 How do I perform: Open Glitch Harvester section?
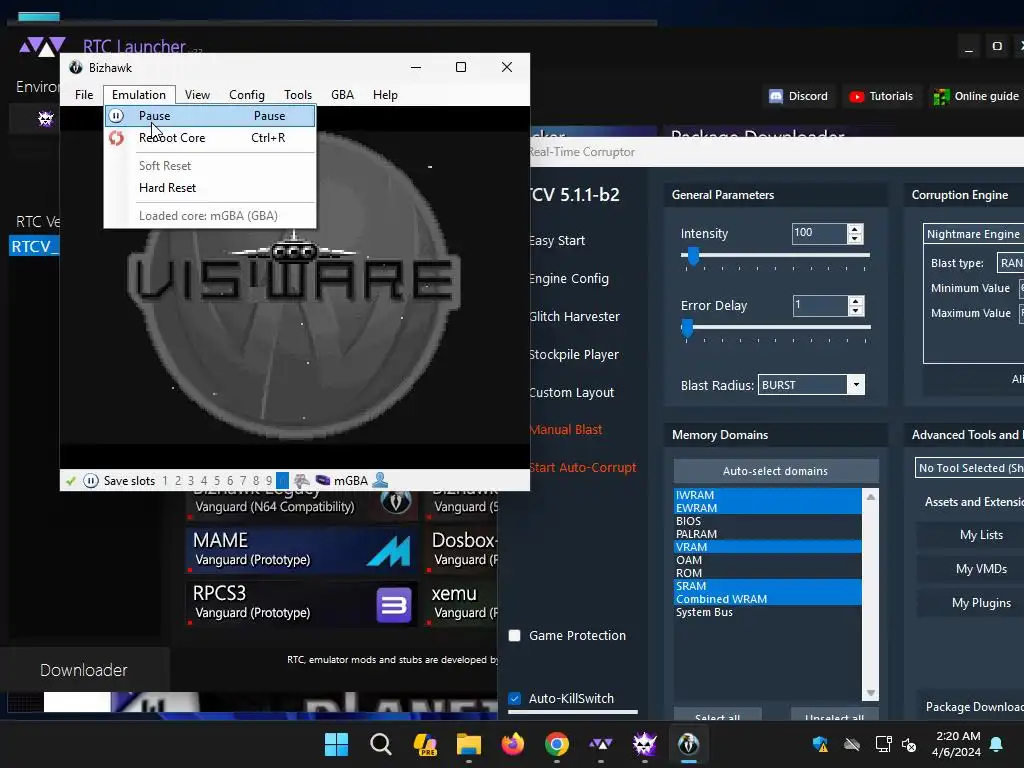point(575,317)
